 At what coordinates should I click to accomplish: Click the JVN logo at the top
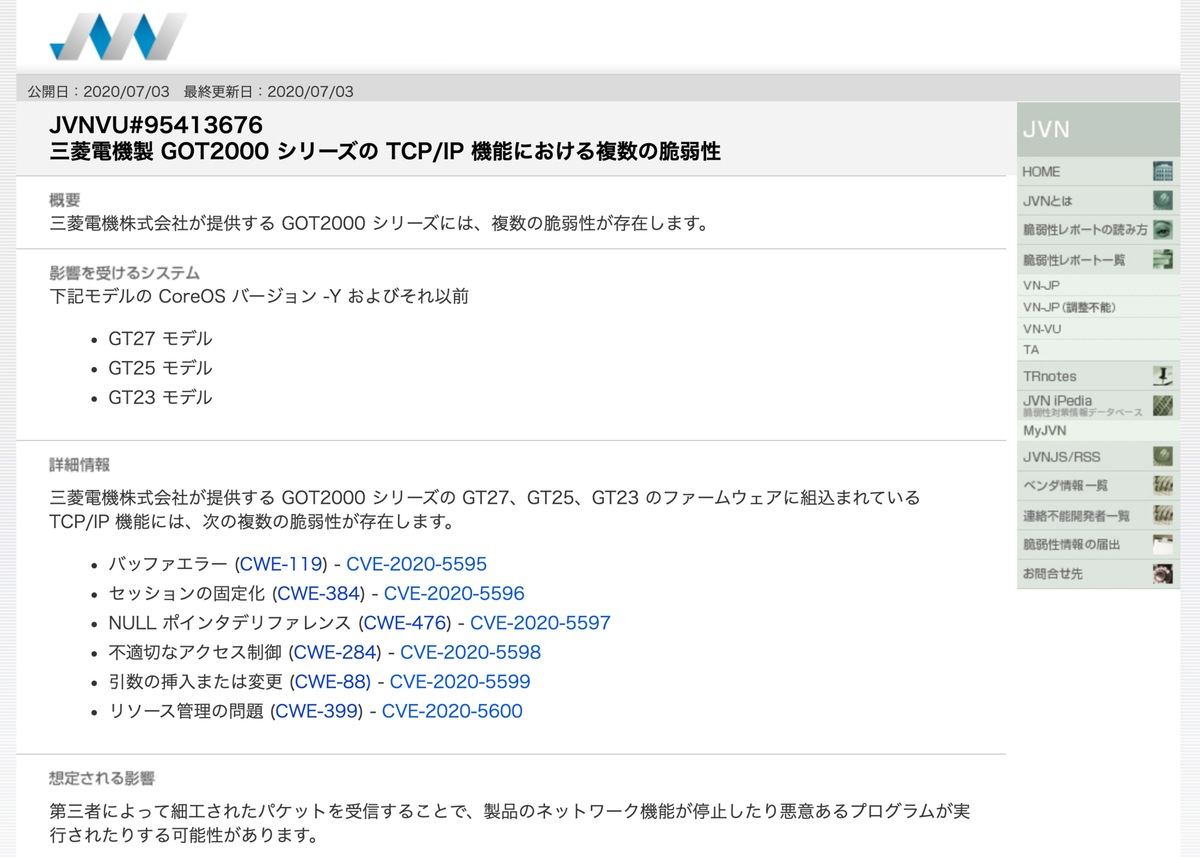tap(118, 37)
